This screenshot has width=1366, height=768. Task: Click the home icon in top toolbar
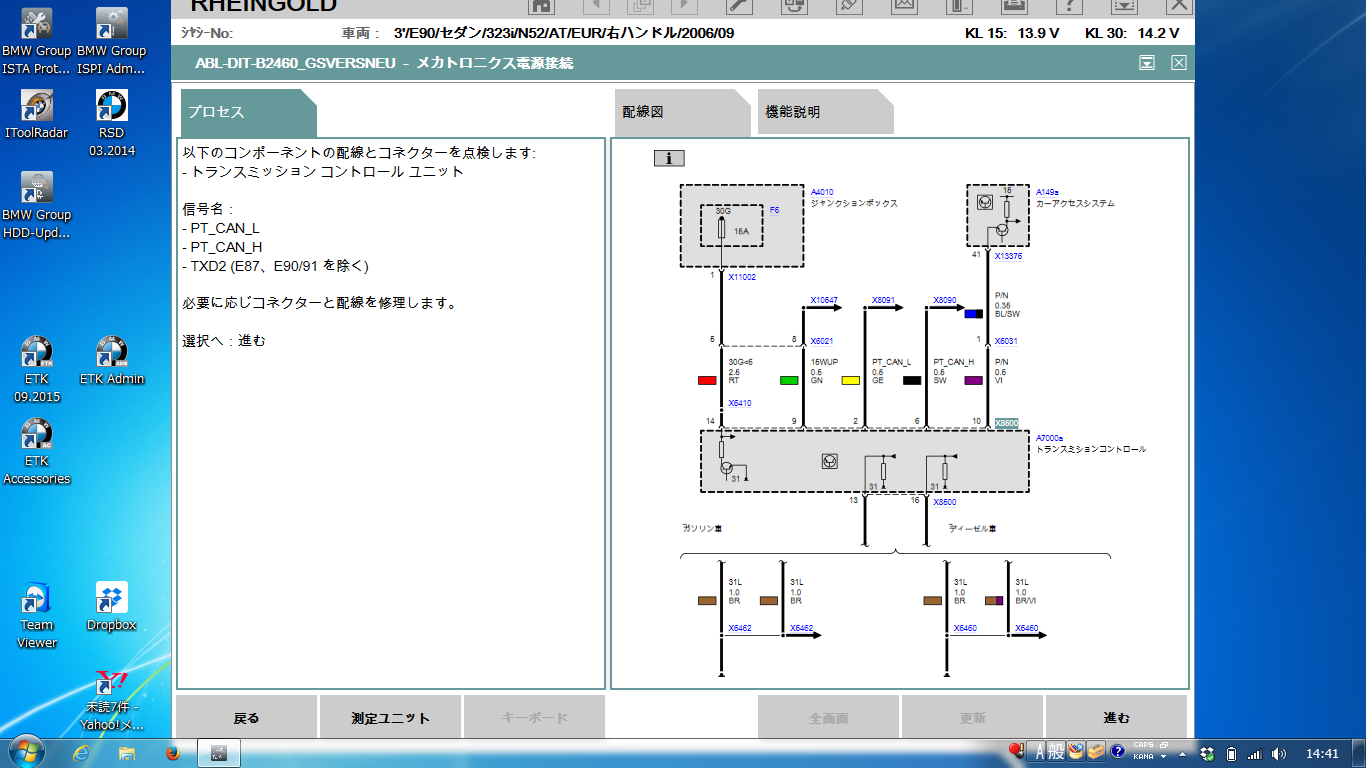point(541,5)
